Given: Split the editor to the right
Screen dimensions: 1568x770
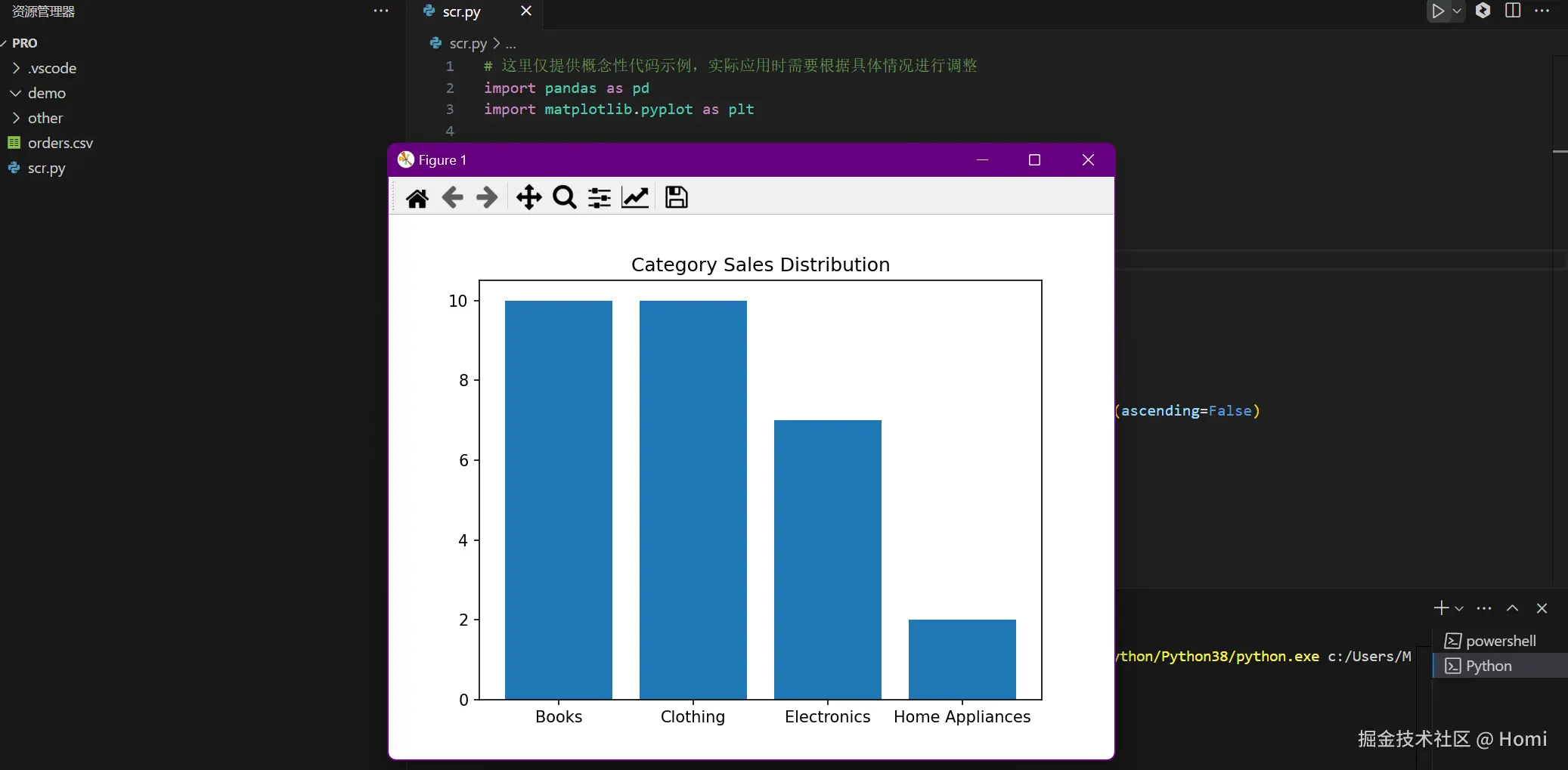Looking at the screenshot, I should [1513, 11].
